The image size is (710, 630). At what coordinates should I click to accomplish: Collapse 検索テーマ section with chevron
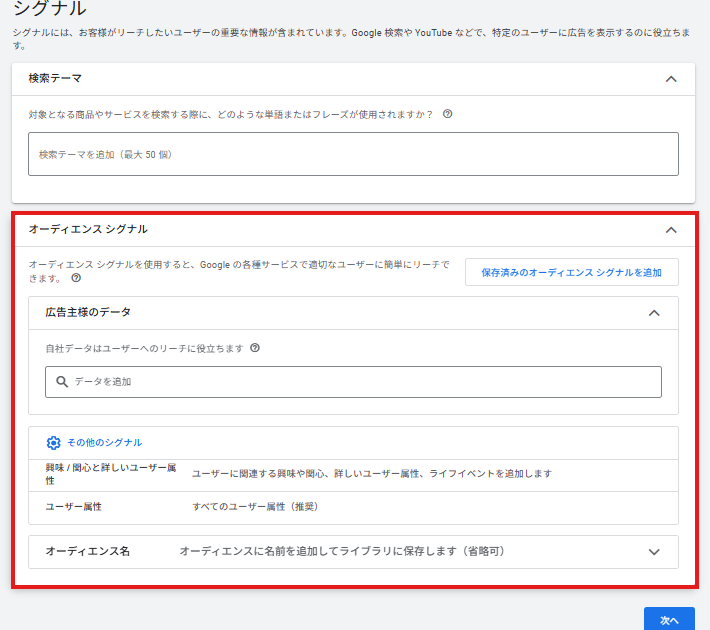(671, 78)
